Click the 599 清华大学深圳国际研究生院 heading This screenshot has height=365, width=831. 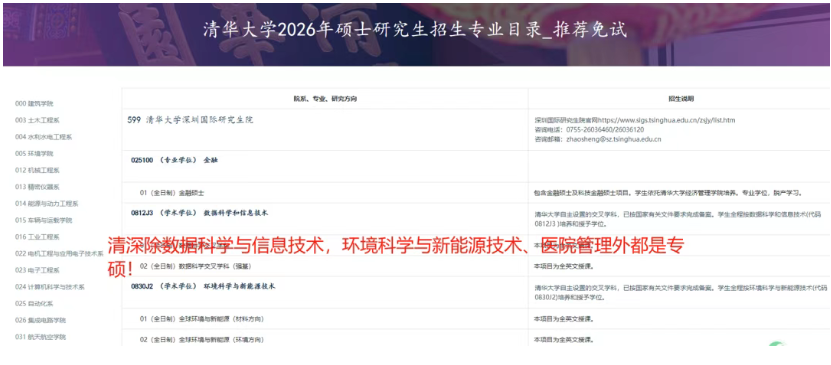(191, 120)
